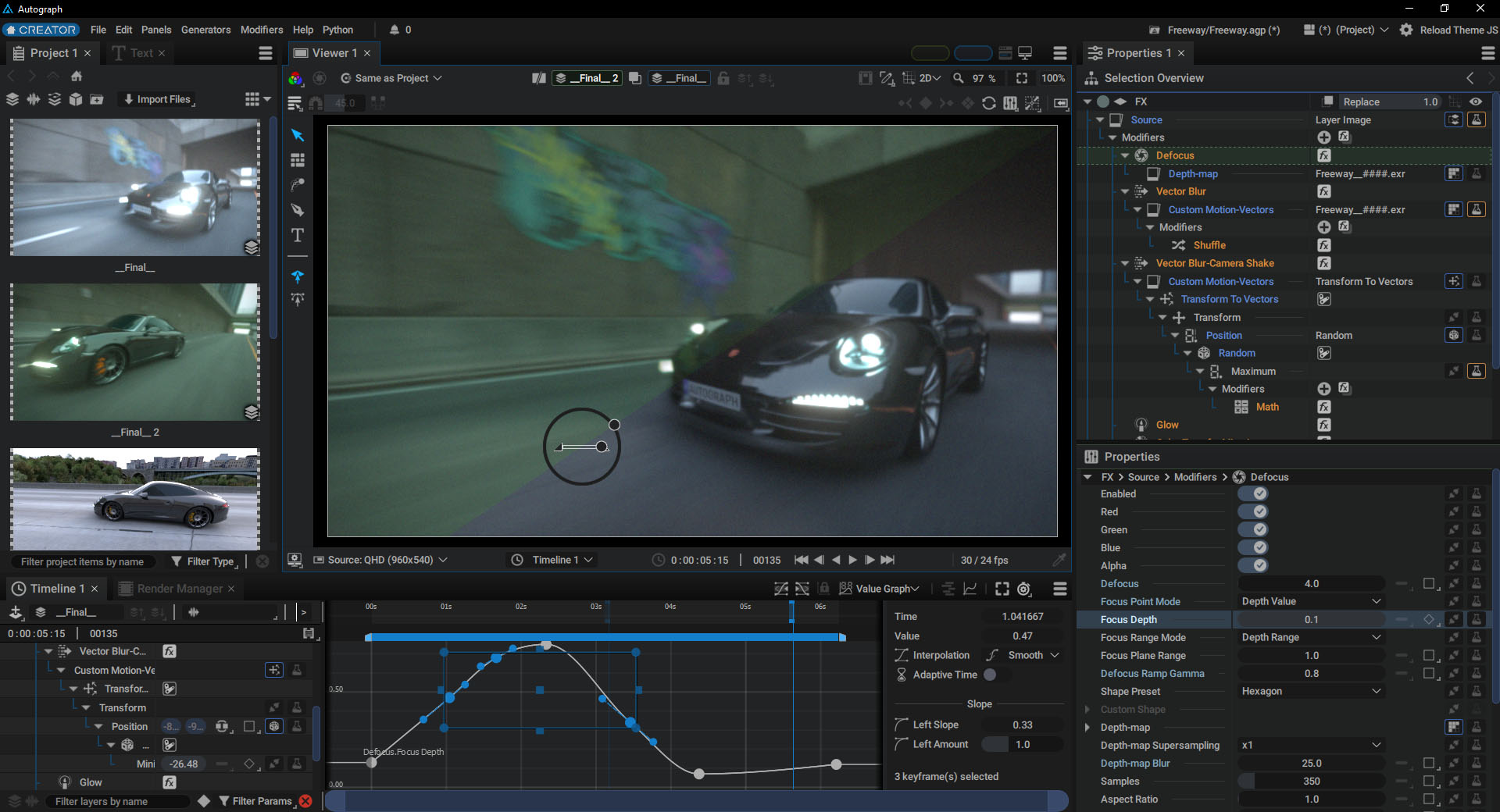
Task: Open the Value Graph dropdown
Action: coord(880,589)
